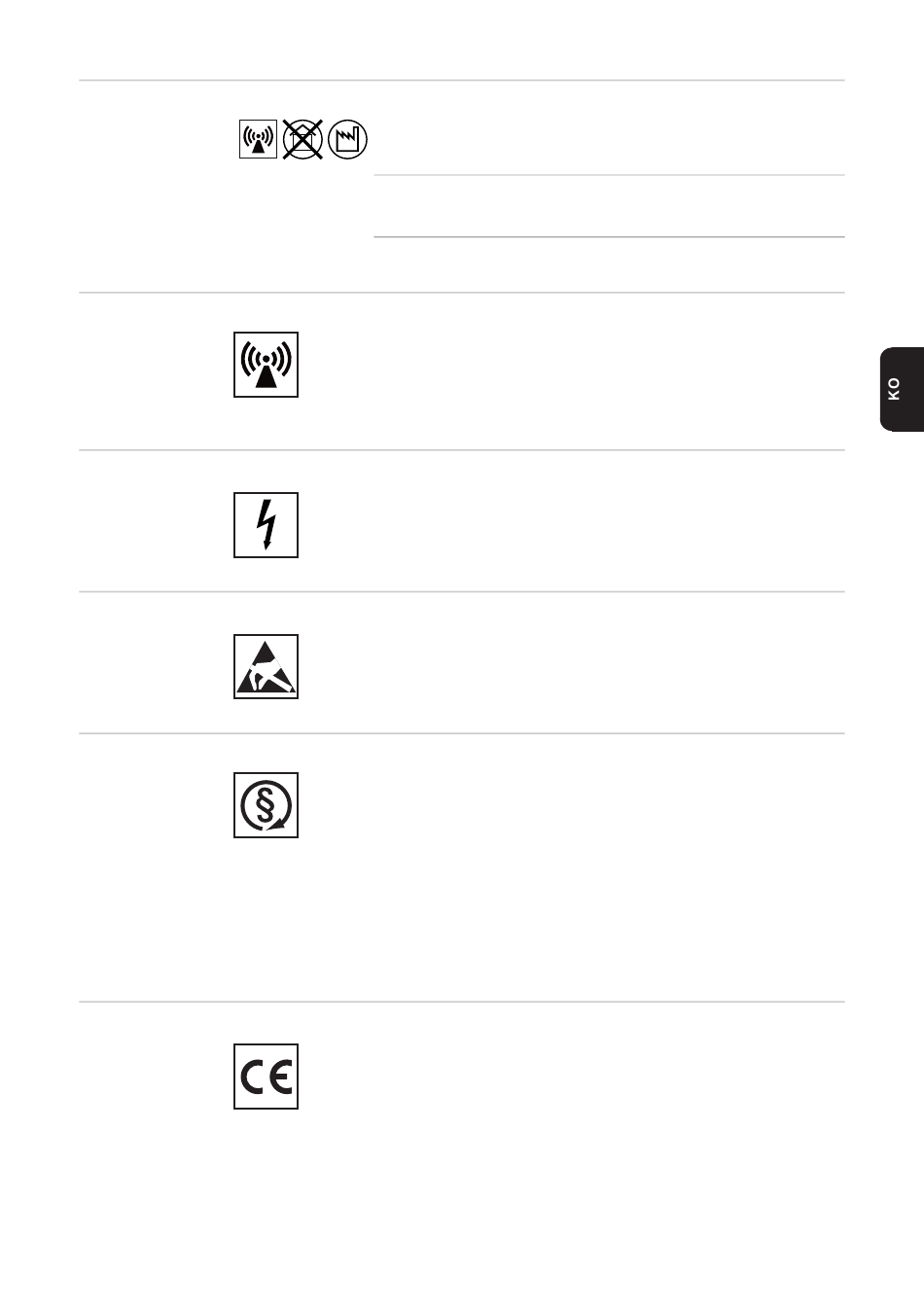The width and height of the screenshot is (924, 1307).
Task: Click the CE conformity mark icon
Action: pos(266,1077)
